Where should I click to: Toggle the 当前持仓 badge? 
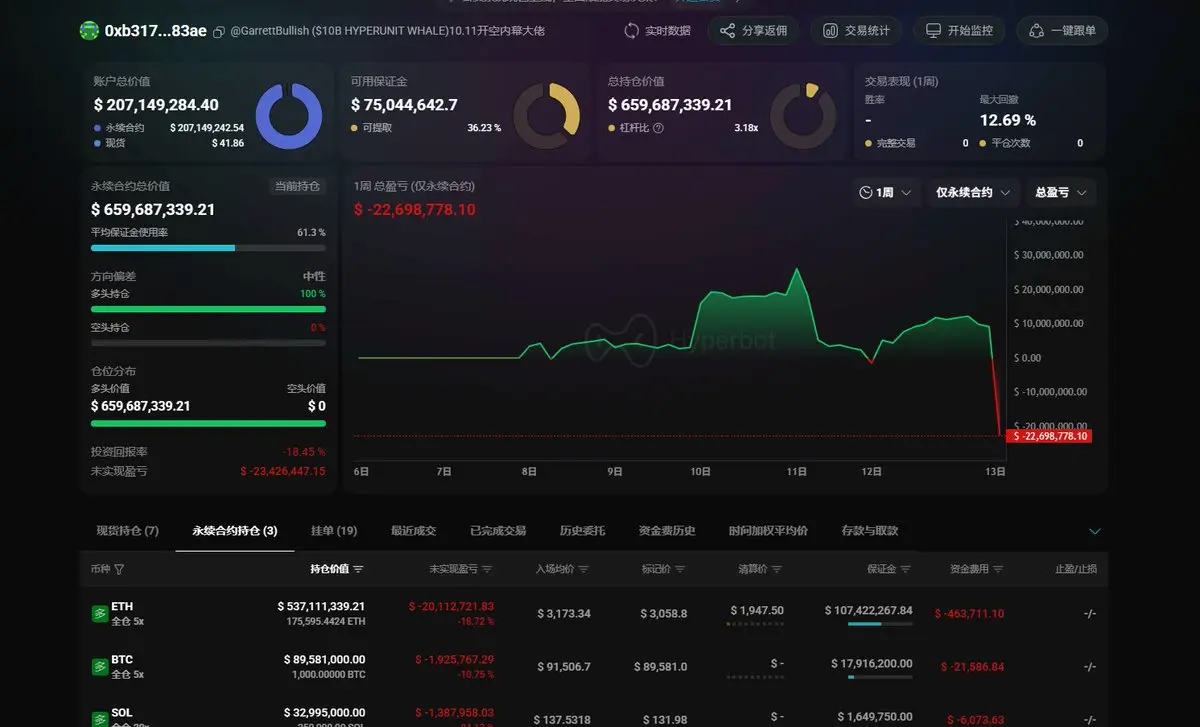coord(299,186)
